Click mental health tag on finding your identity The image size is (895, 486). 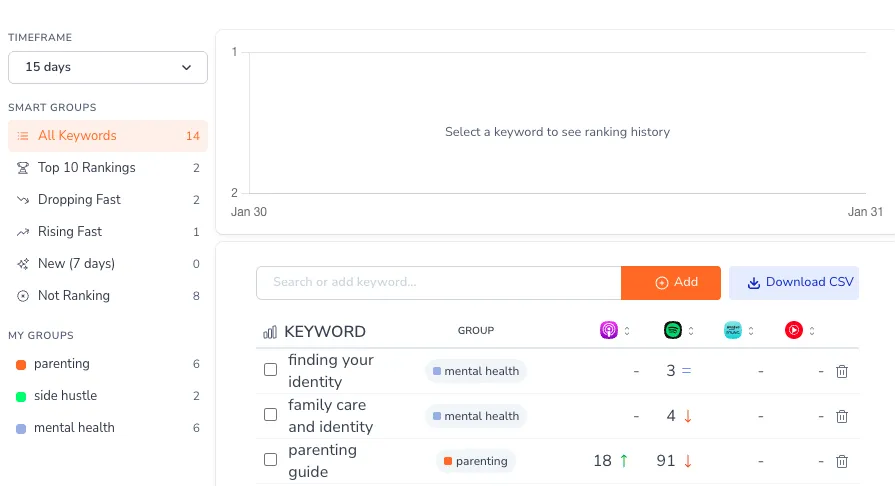[476, 371]
